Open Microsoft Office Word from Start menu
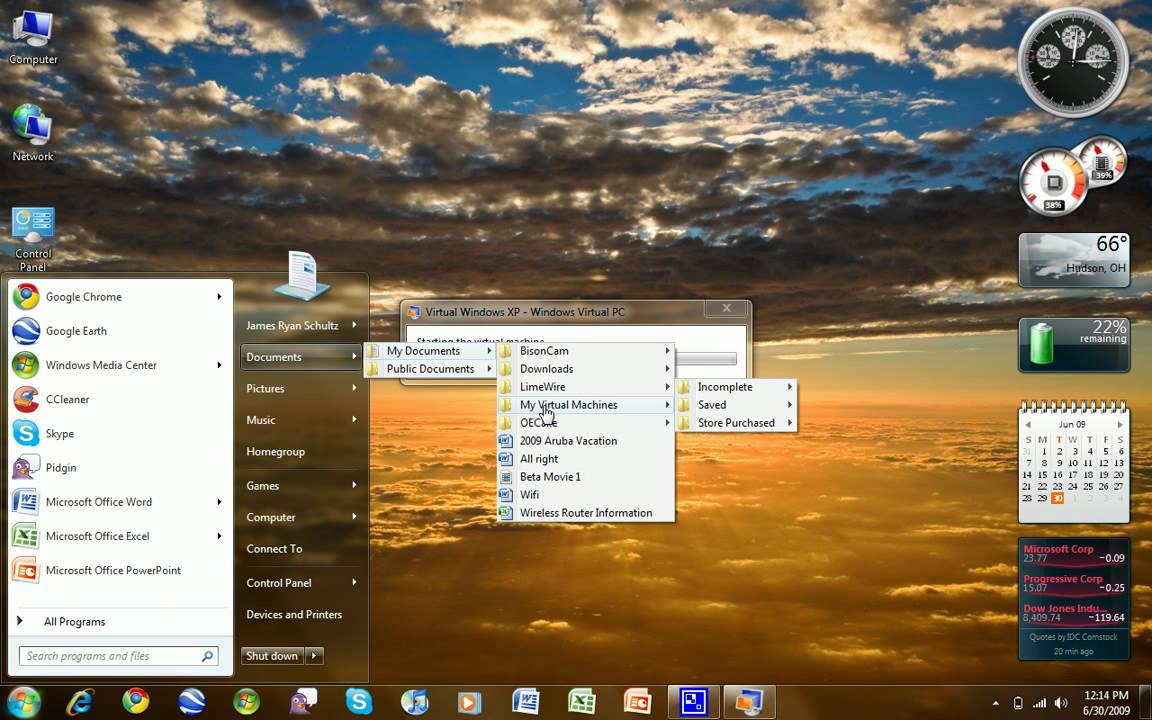The image size is (1152, 720). click(118, 502)
